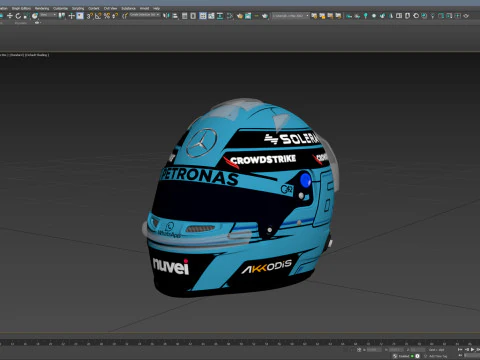Image resolution: width=480 pixels, height=360 pixels.
Task: Open the Scripting menu
Action: tap(78, 8)
